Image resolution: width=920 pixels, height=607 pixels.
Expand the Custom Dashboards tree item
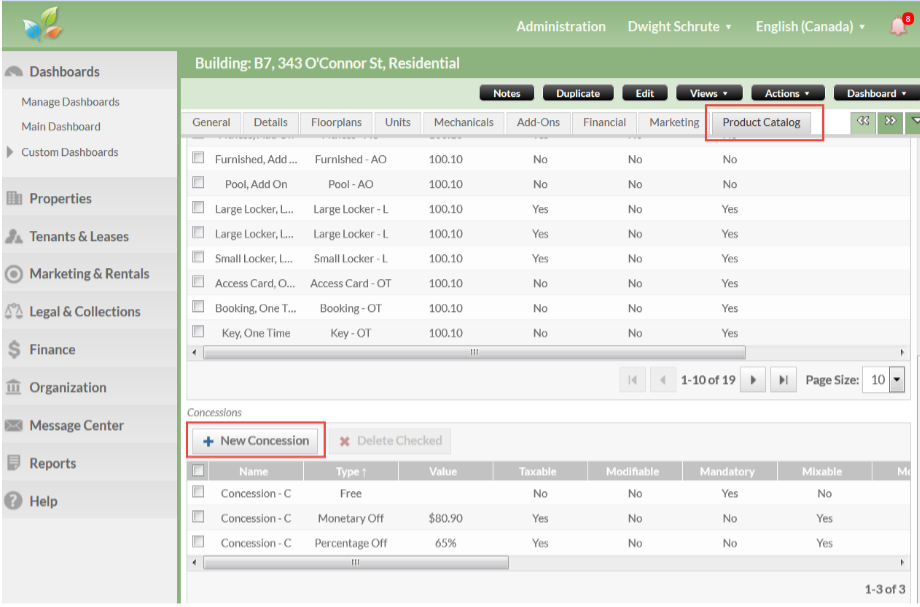pyautogui.click(x=11, y=152)
